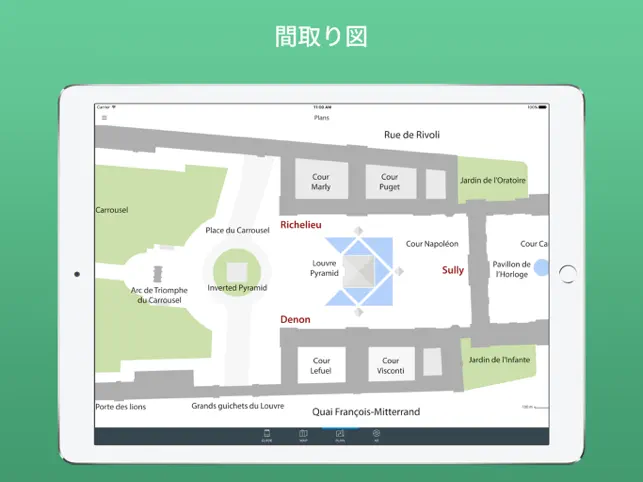Click the Porte des lions label
This screenshot has height=482, width=643.
click(121, 407)
